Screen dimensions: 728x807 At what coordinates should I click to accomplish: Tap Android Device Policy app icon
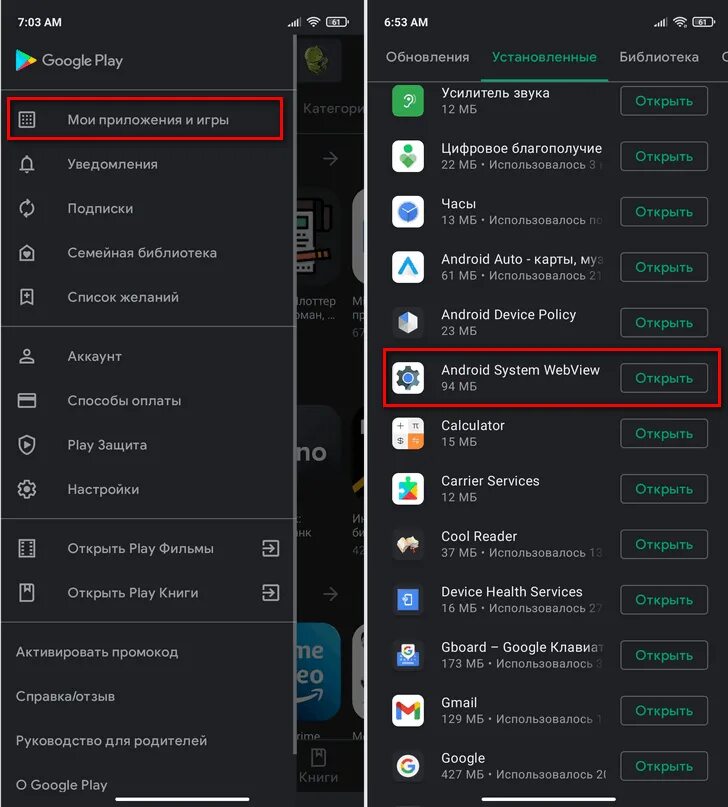[408, 323]
